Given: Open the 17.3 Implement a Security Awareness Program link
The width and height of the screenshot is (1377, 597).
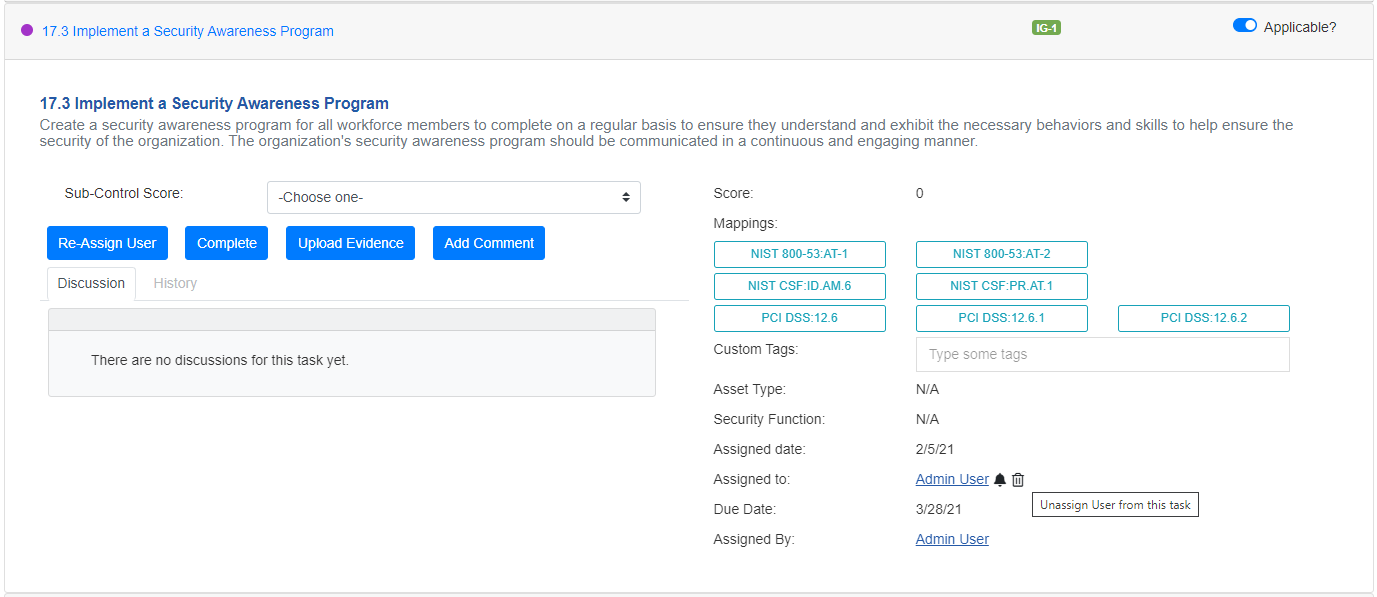Looking at the screenshot, I should pyautogui.click(x=186, y=31).
